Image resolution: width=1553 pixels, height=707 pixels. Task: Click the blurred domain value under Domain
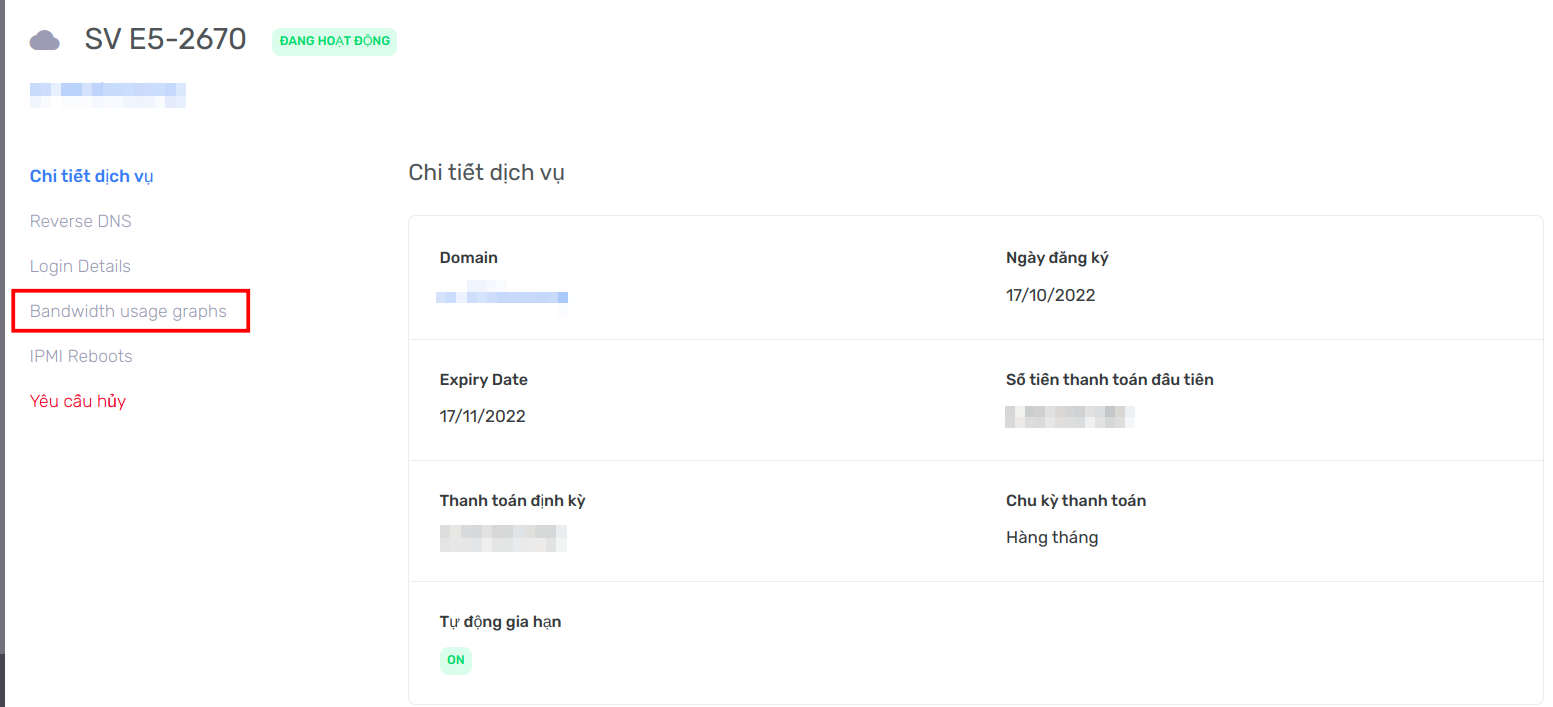tap(502, 296)
